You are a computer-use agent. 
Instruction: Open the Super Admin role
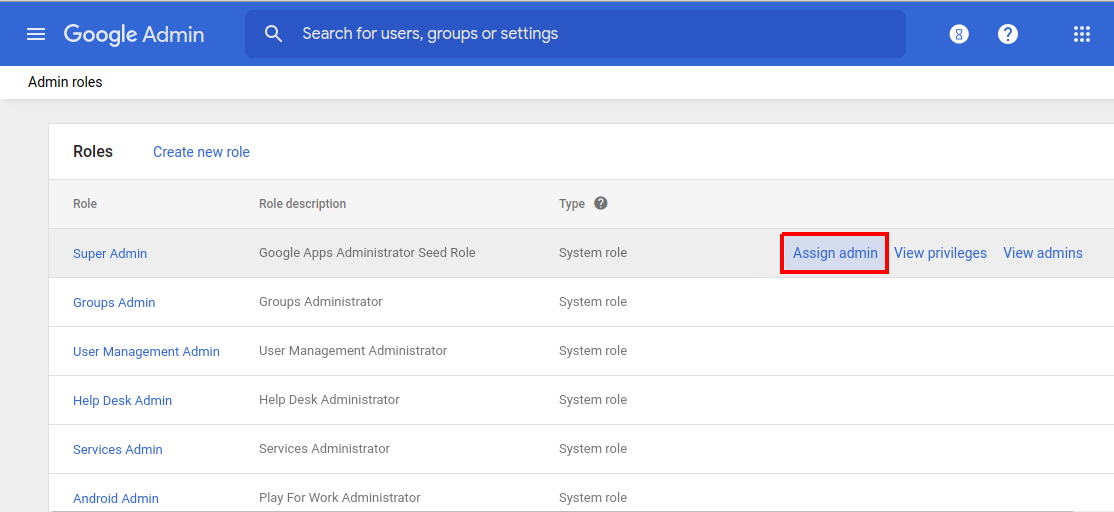(110, 254)
